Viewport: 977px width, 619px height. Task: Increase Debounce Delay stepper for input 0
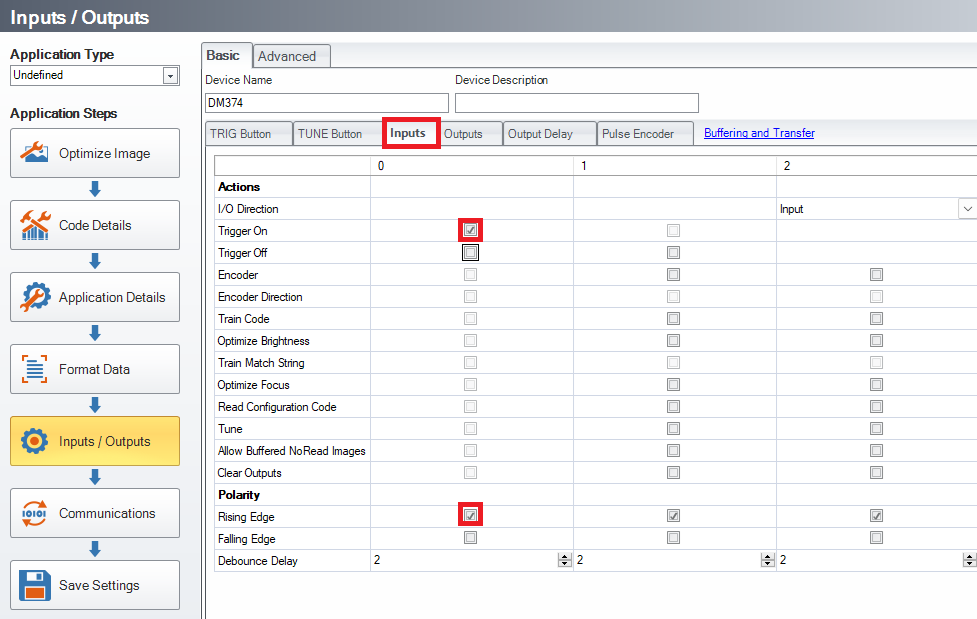pyautogui.click(x=565, y=557)
